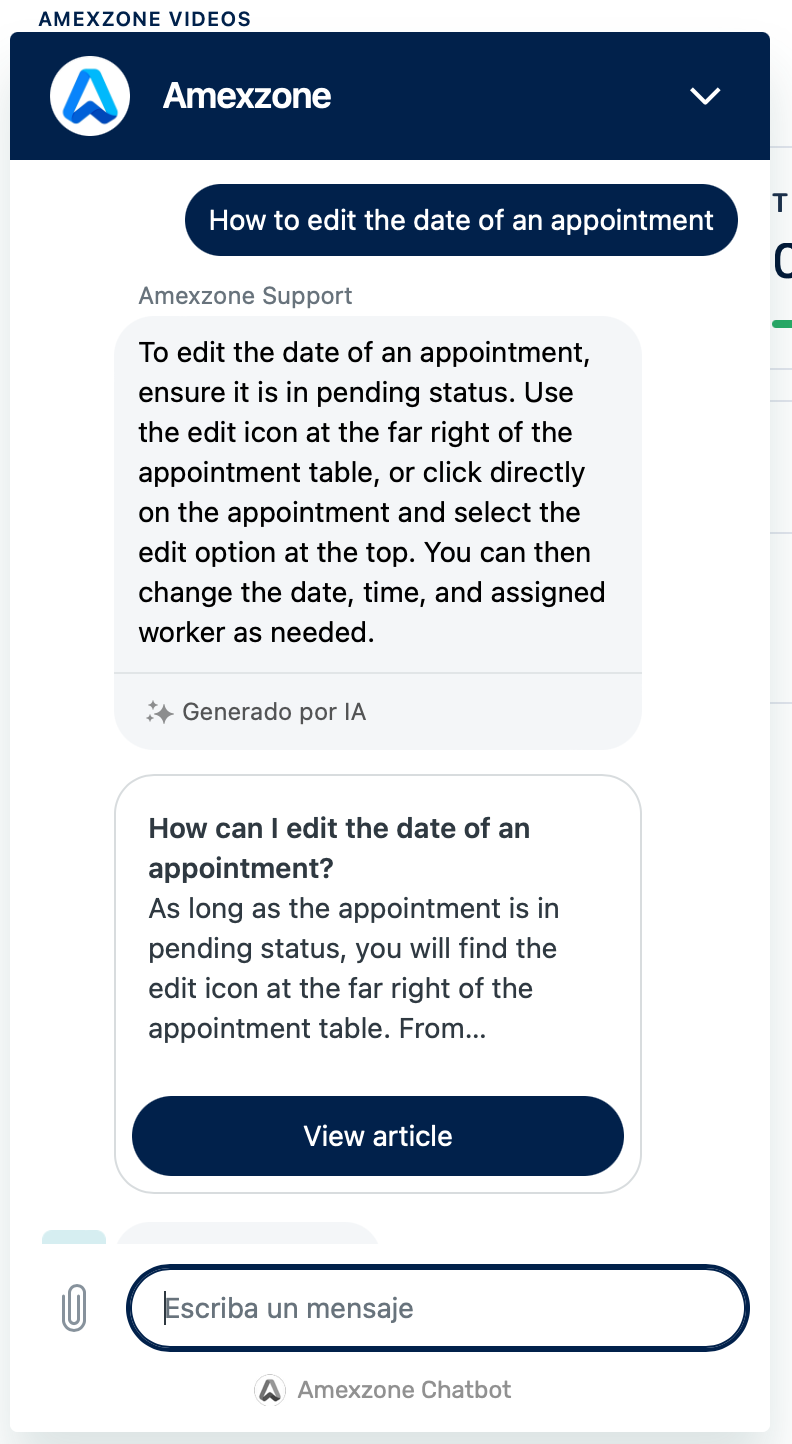792x1444 pixels.
Task: Click the small Amexzone Chatbot footer logo
Action: point(269,1390)
